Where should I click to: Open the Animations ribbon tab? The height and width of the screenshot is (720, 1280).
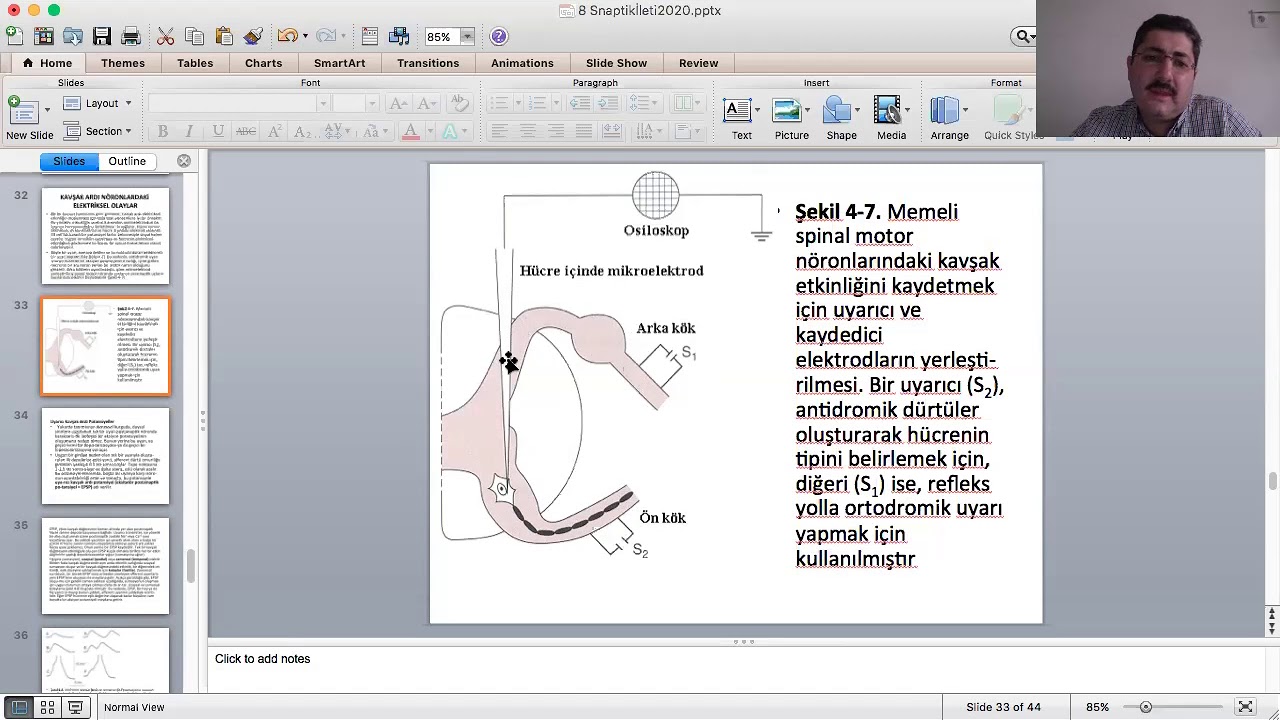tap(522, 63)
